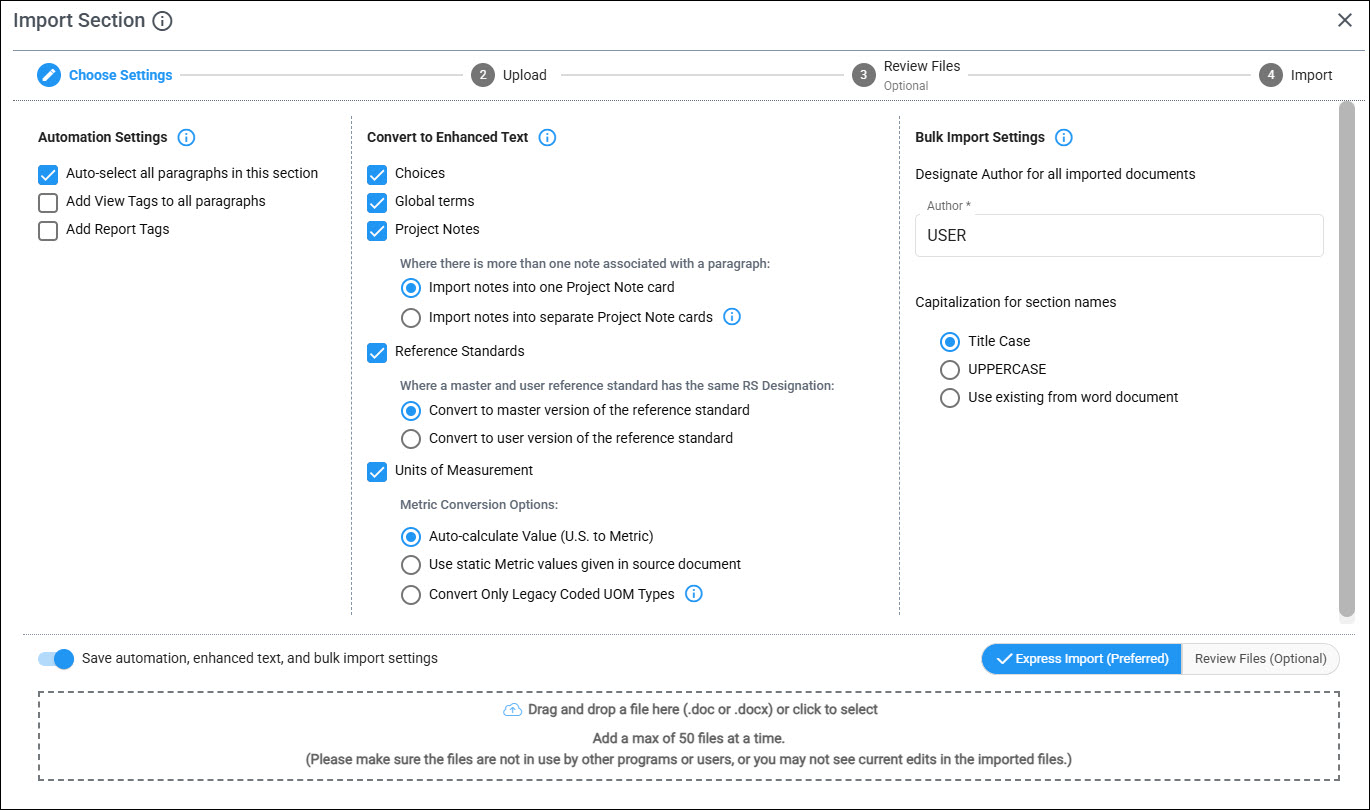Click info icon beside Legacy Coded UOM Types
This screenshot has height=810, width=1370.
[694, 594]
